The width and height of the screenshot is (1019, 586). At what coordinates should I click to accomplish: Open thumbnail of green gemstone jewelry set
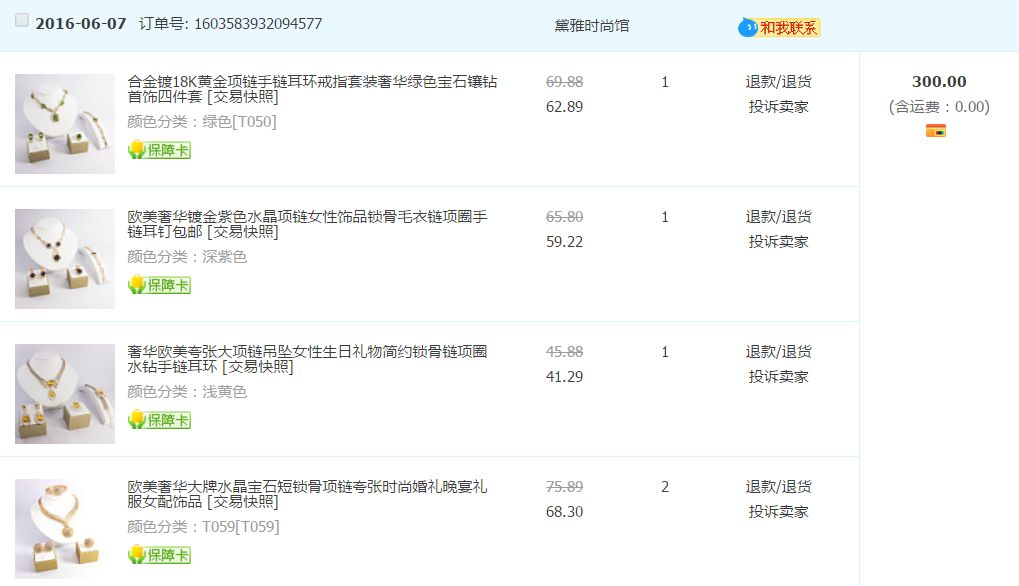(65, 124)
